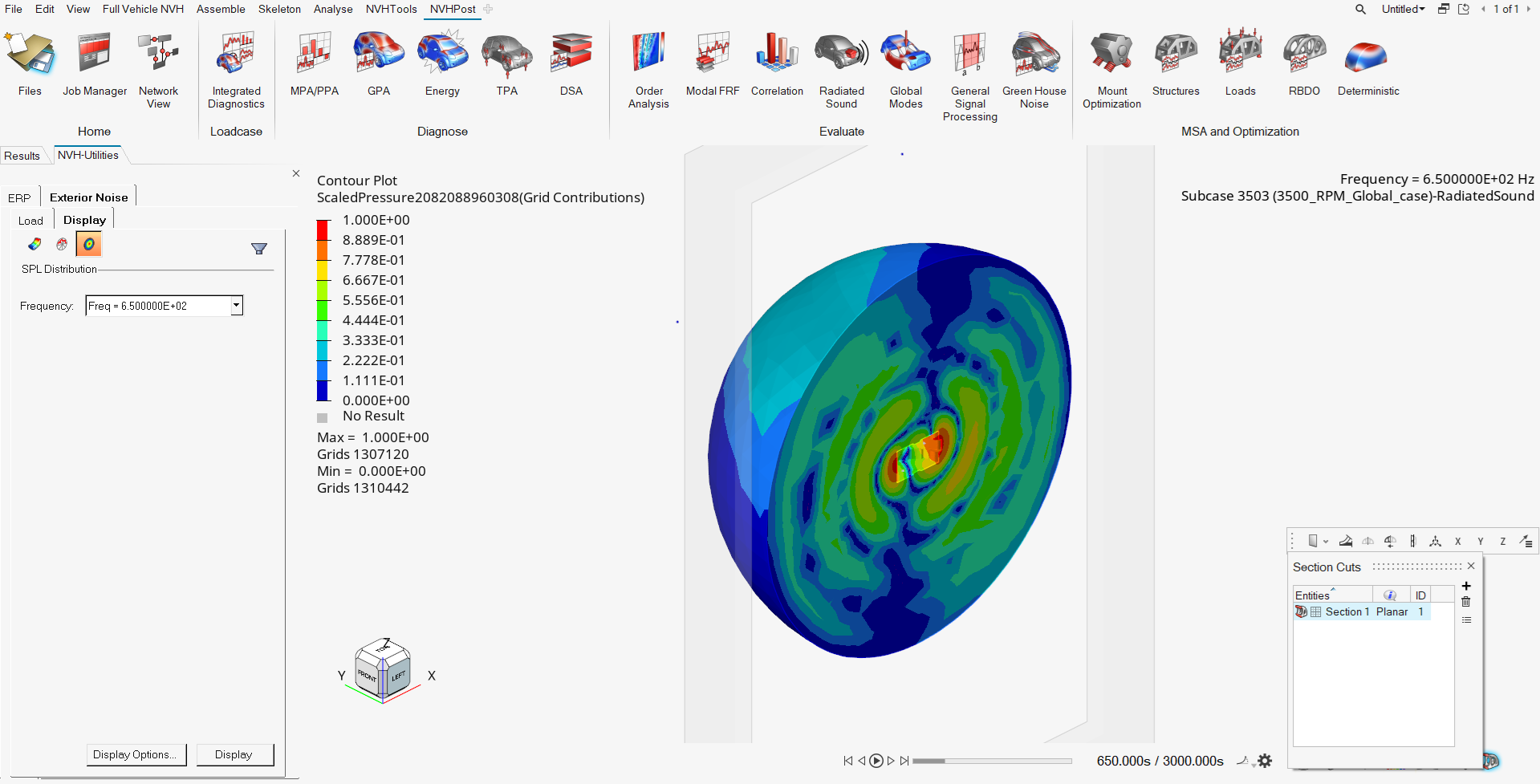This screenshot has width=1540, height=784.
Task: Jump to the last animation frame
Action: click(x=904, y=761)
